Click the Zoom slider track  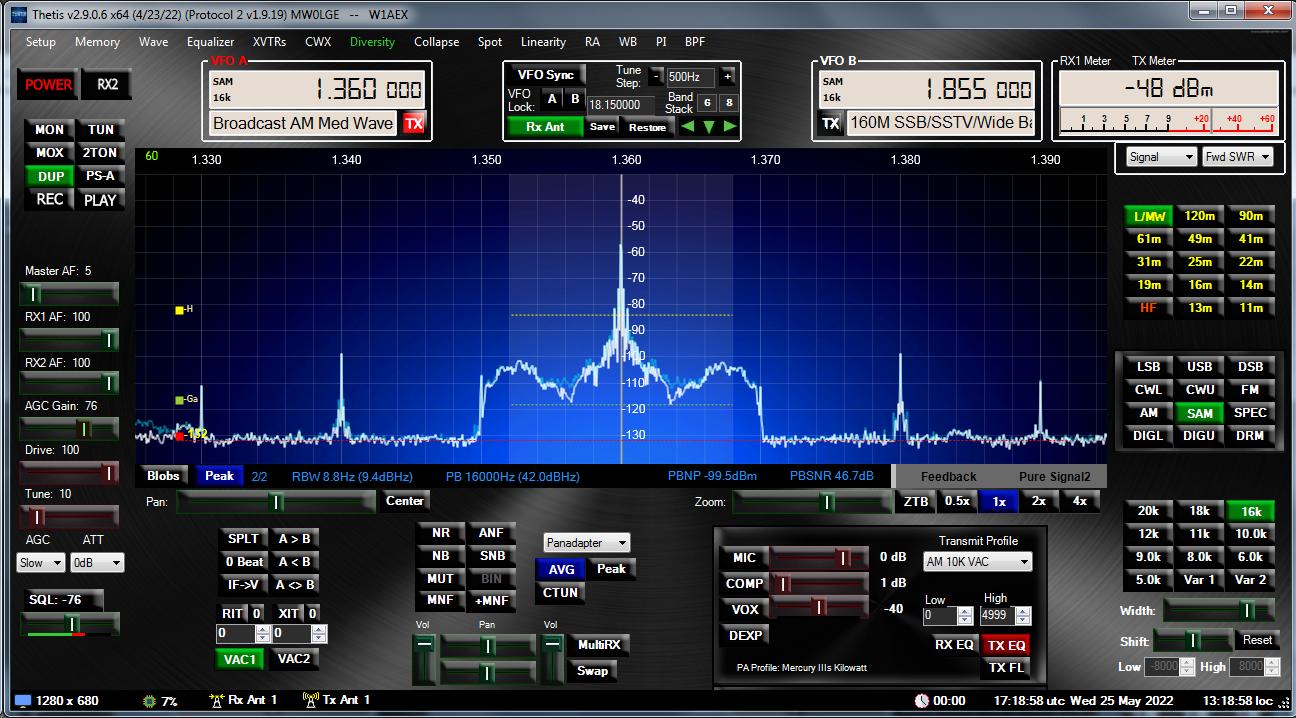(x=810, y=502)
